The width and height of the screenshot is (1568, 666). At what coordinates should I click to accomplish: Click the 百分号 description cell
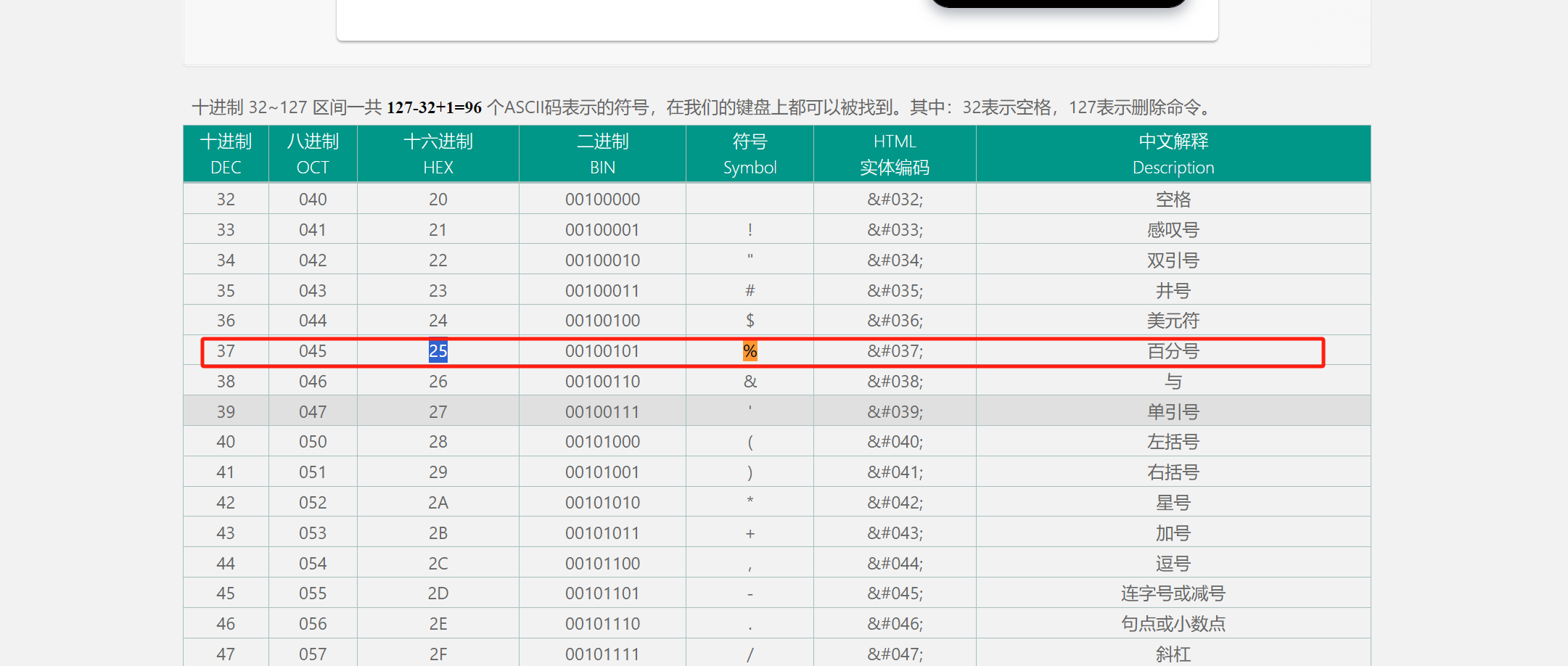[x=1173, y=351]
